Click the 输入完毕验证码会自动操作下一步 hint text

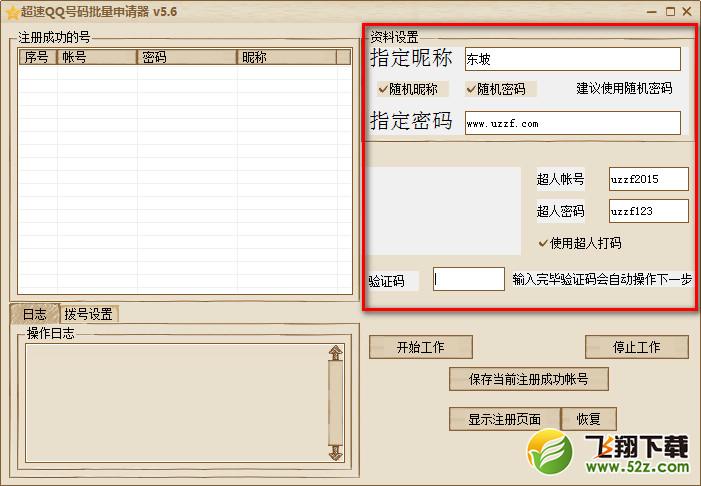tap(602, 279)
